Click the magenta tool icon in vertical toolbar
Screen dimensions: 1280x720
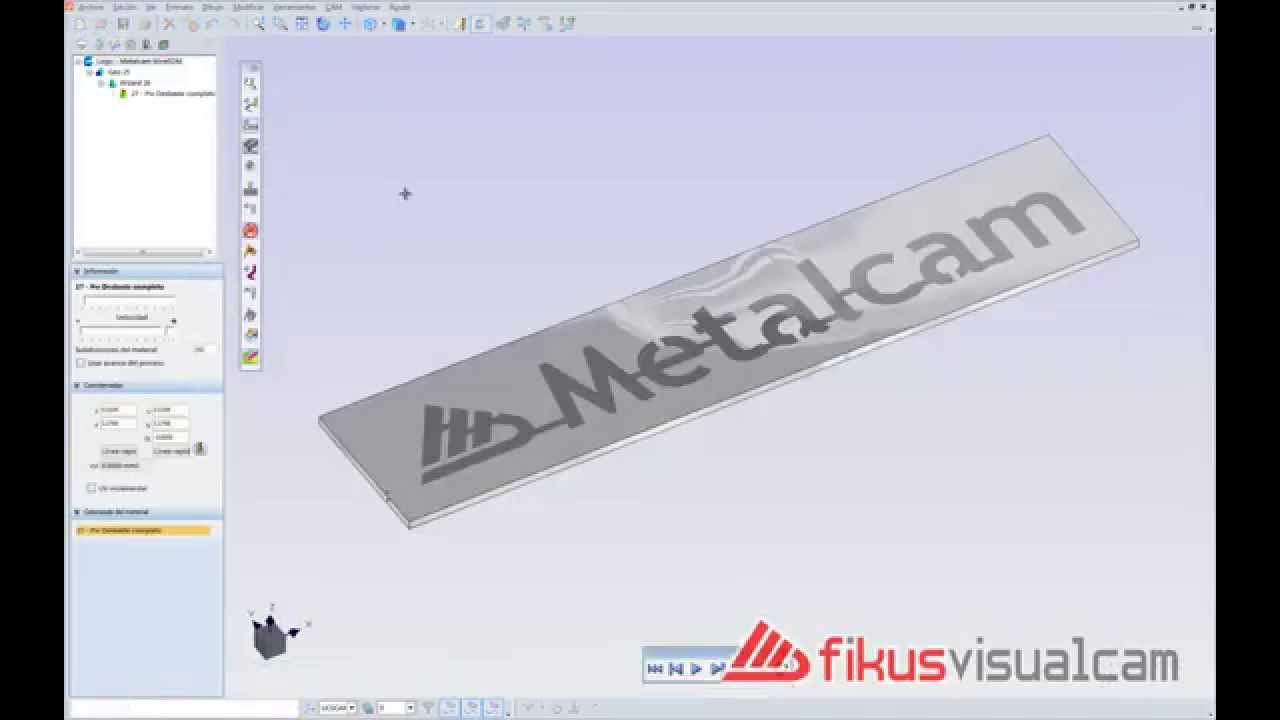pos(251,272)
